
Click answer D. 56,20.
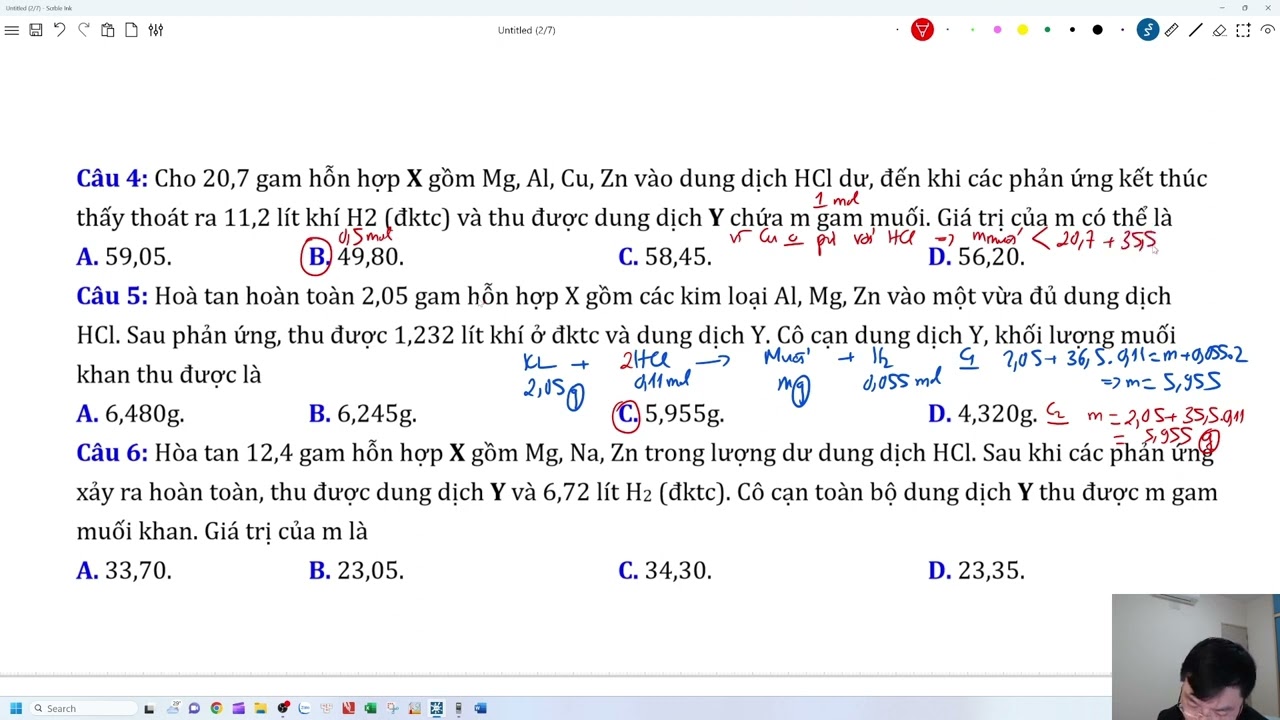[x=976, y=257]
